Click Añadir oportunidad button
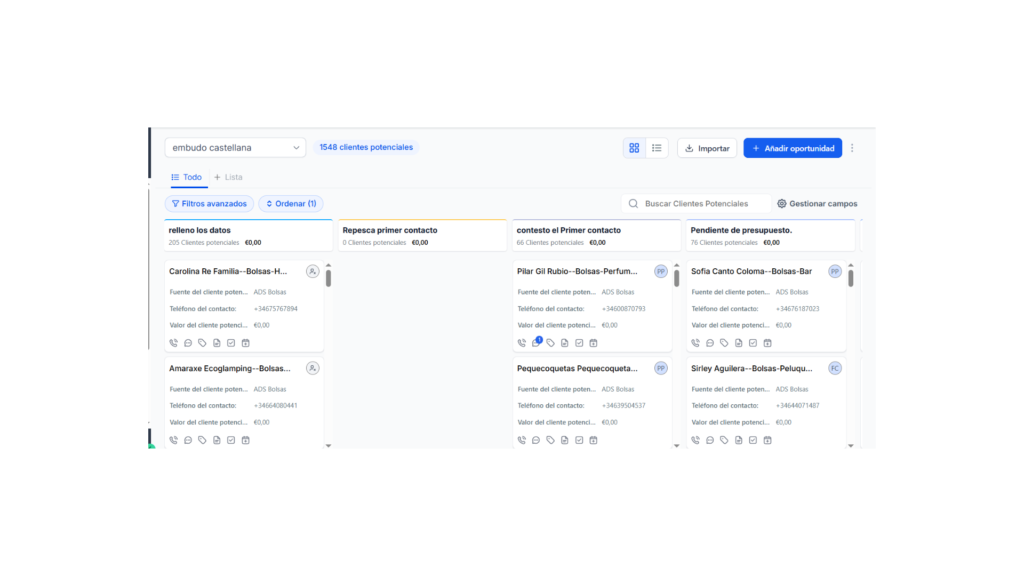The image size is (1024, 576). pyautogui.click(x=792, y=148)
